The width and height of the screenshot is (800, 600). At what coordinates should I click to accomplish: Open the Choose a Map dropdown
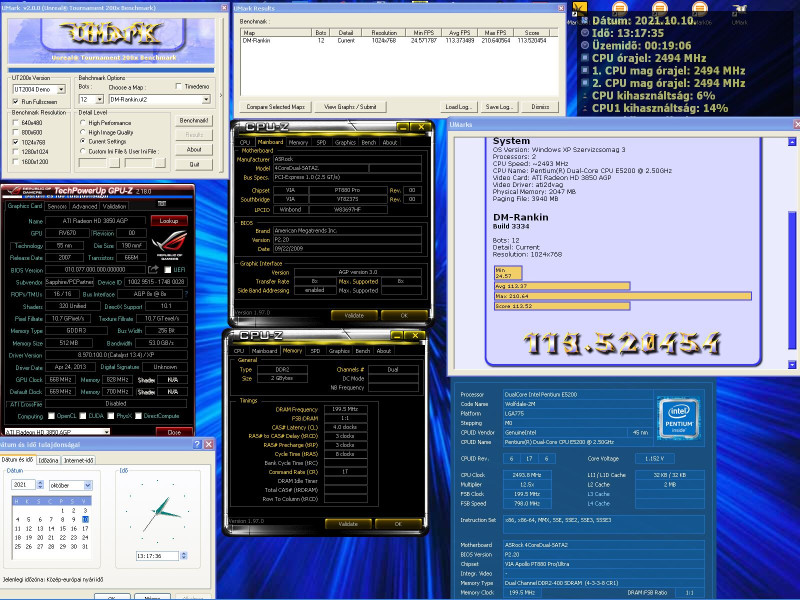[x=206, y=99]
